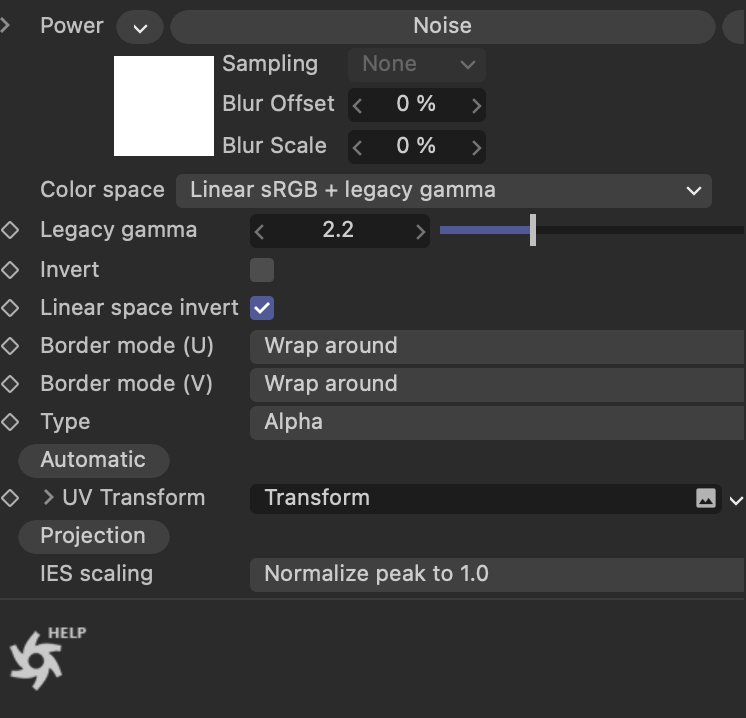The image size is (746, 718).
Task: Open the IES scaling Normalize peak menu
Action: pos(497,575)
